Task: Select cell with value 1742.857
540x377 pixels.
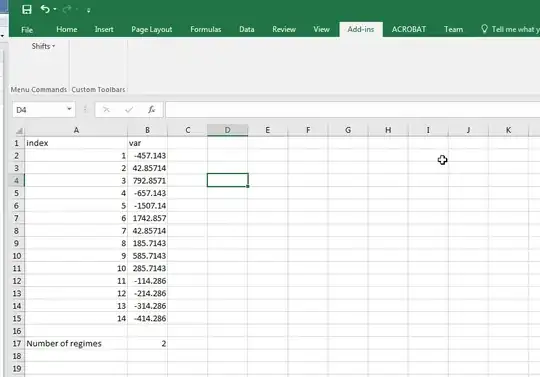Action: pos(147,218)
